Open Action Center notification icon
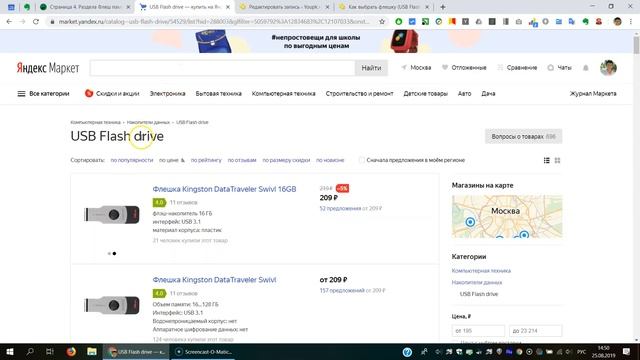Screen dimensions: 640x360 pyautogui.click(x=627, y=352)
